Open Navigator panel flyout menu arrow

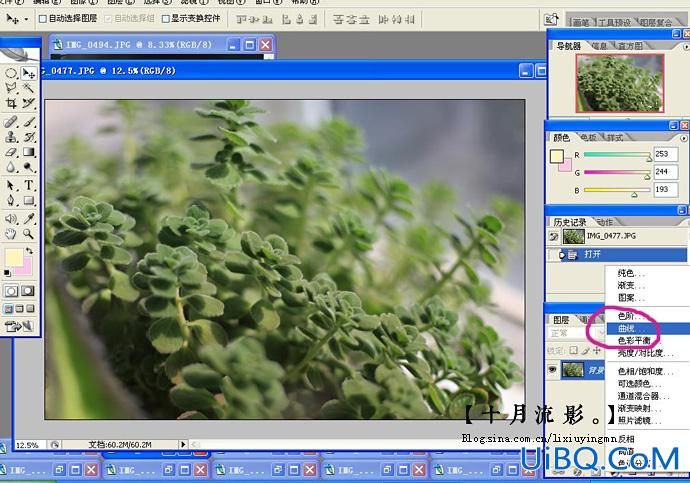point(686,46)
